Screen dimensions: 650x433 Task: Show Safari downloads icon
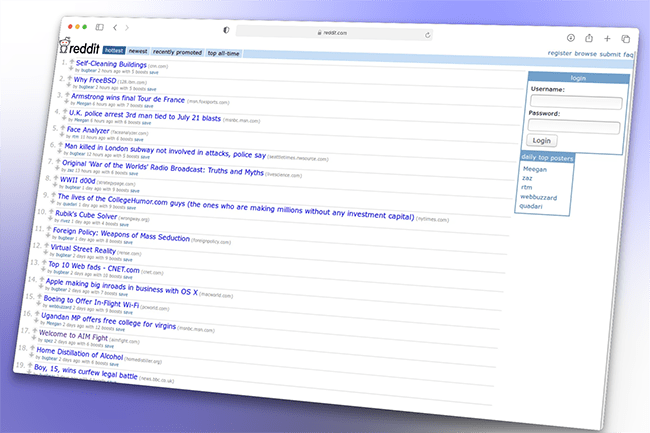[571, 38]
